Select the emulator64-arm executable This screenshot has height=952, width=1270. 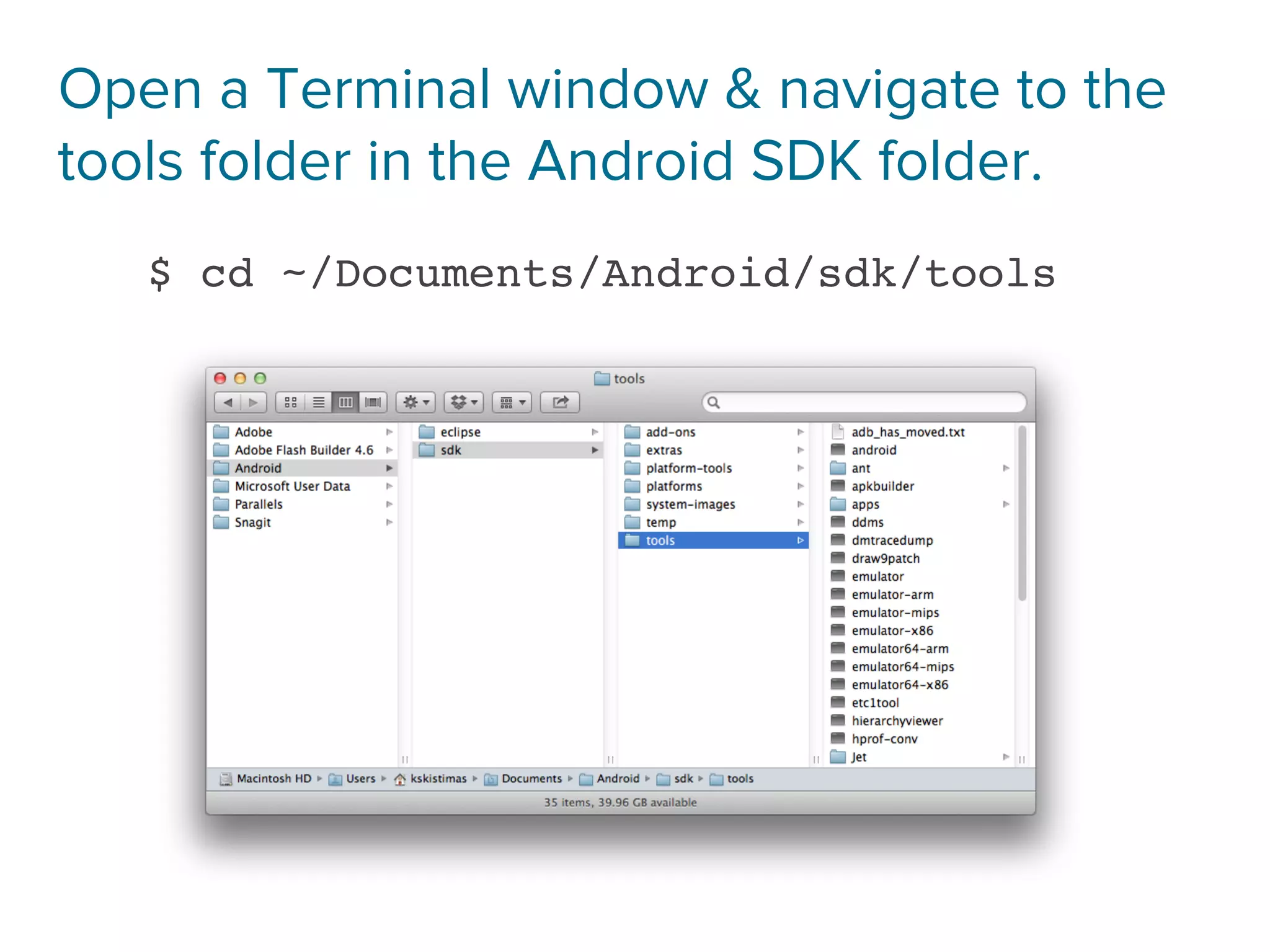920,648
